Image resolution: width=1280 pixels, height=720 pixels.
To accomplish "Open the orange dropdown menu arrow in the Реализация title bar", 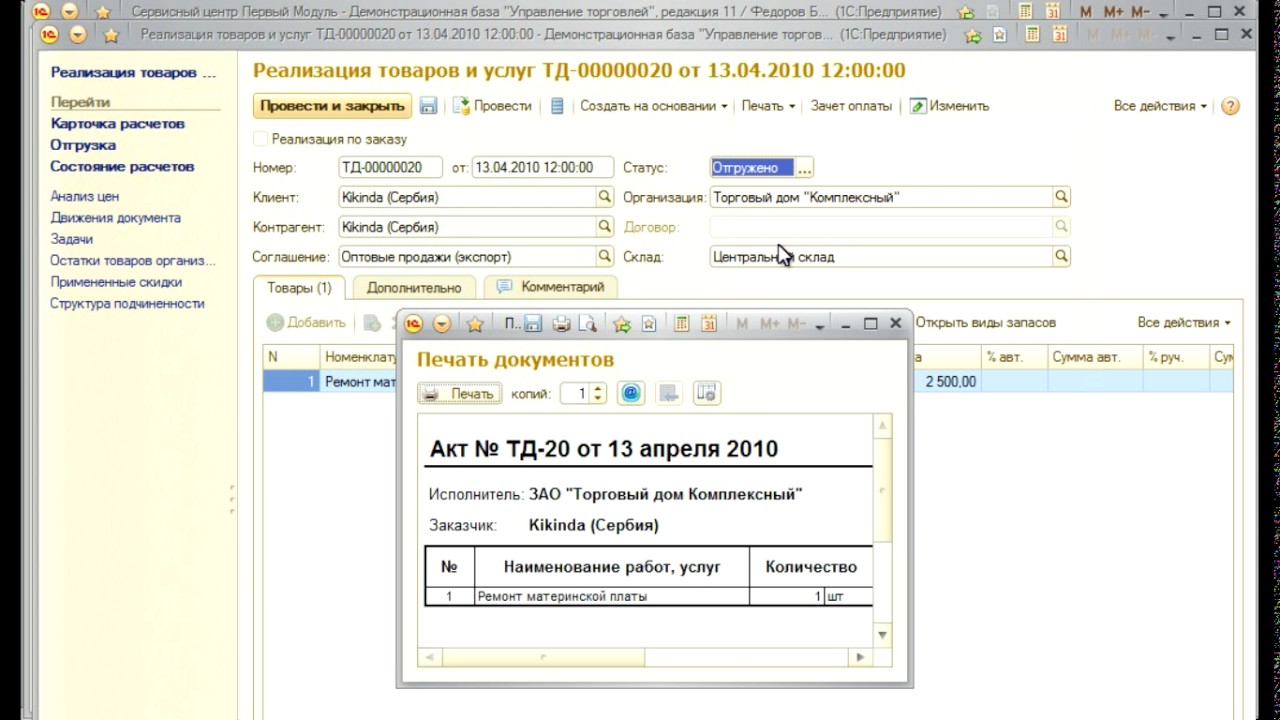I will (x=77, y=35).
